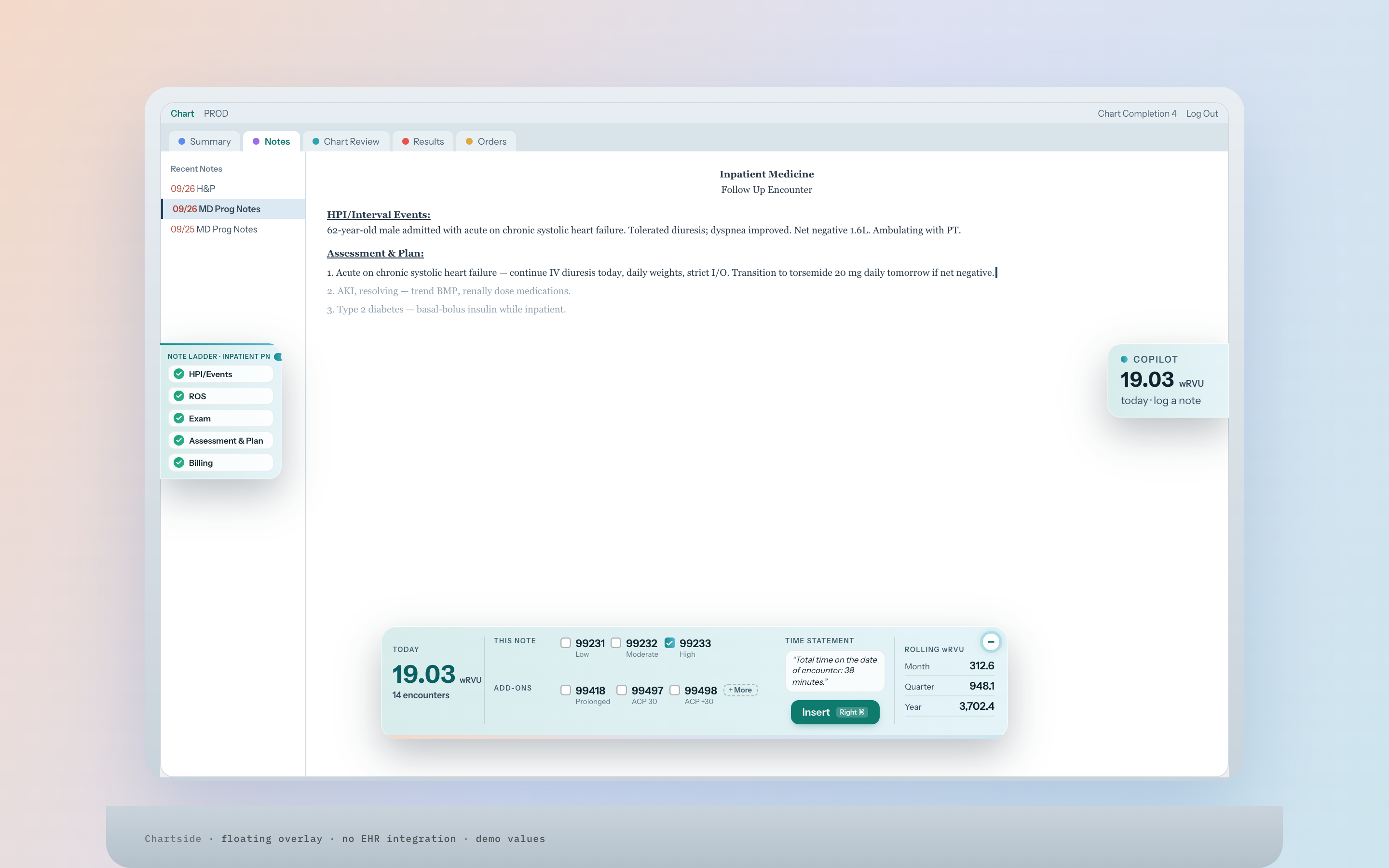
Task: Click the teal dot on Chart Review tab
Action: 316,141
